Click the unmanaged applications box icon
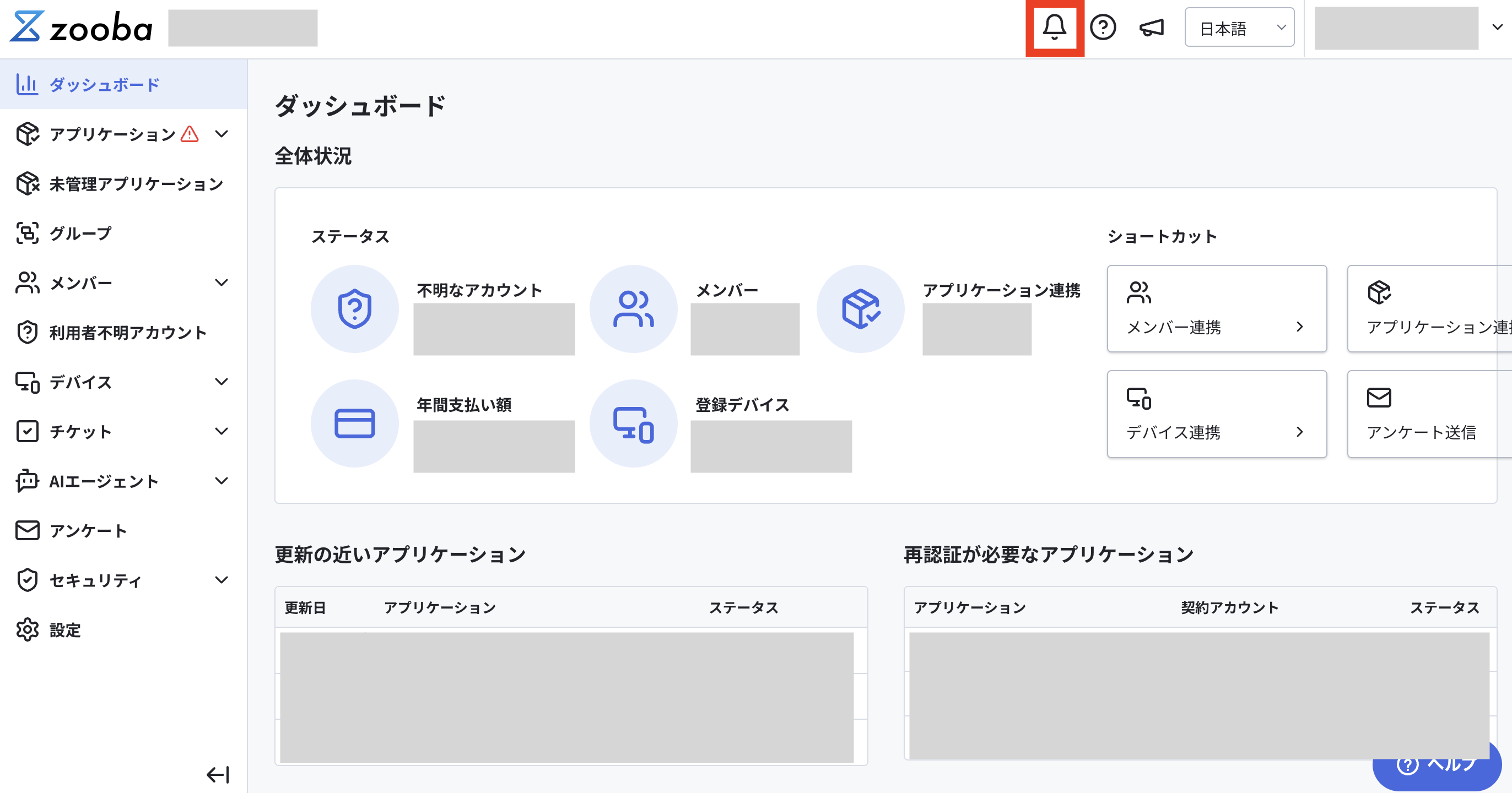The image size is (1512, 793). coord(27,183)
